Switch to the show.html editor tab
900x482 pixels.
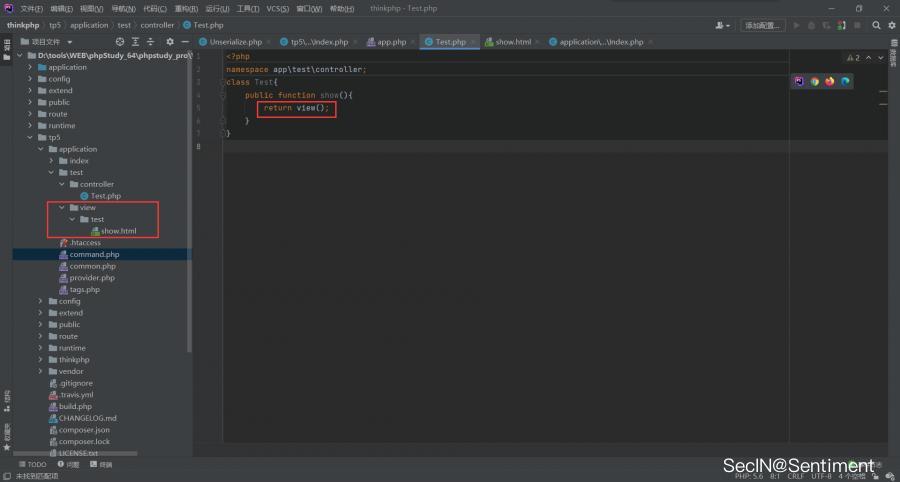512,42
